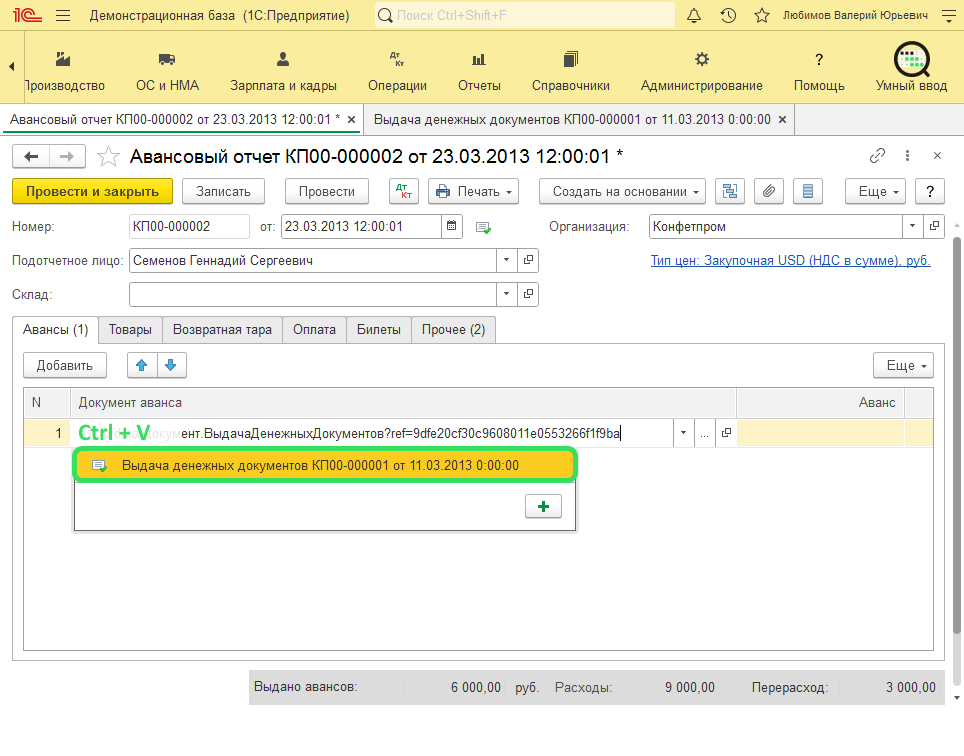This screenshot has width=964, height=756.
Task: Open the main hamburger menu
Action: point(63,15)
